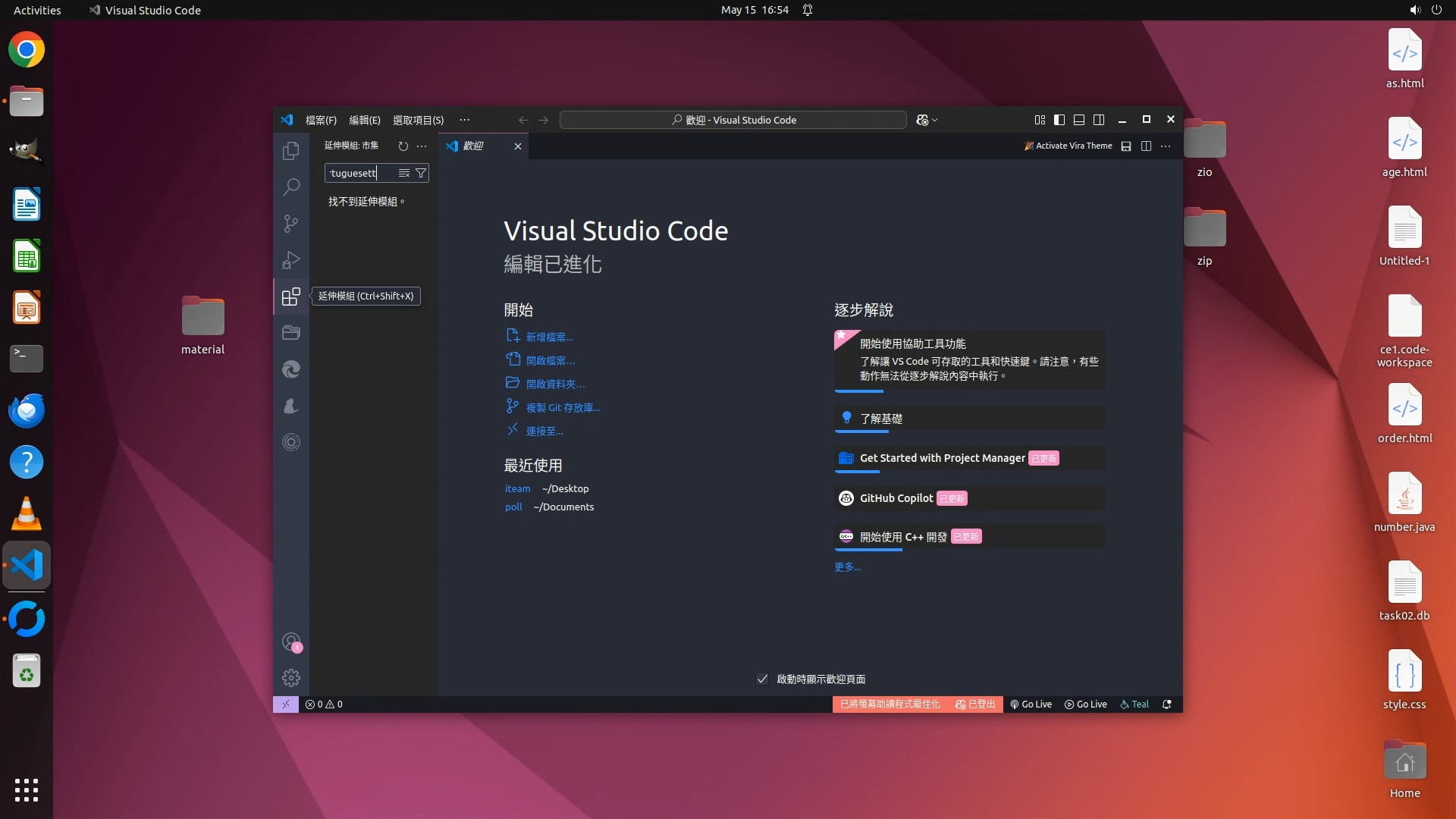This screenshot has width=1456, height=819.
Task: Open the 檔案(F) menu
Action: tap(321, 120)
